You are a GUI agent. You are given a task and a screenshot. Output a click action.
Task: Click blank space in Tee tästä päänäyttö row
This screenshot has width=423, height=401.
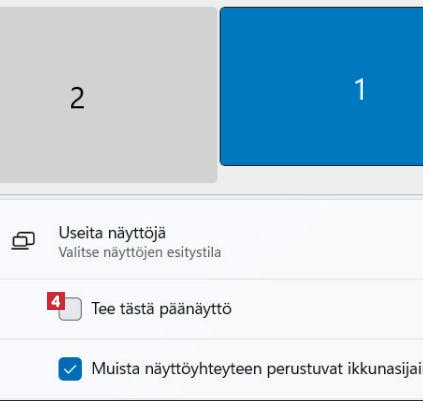327,309
